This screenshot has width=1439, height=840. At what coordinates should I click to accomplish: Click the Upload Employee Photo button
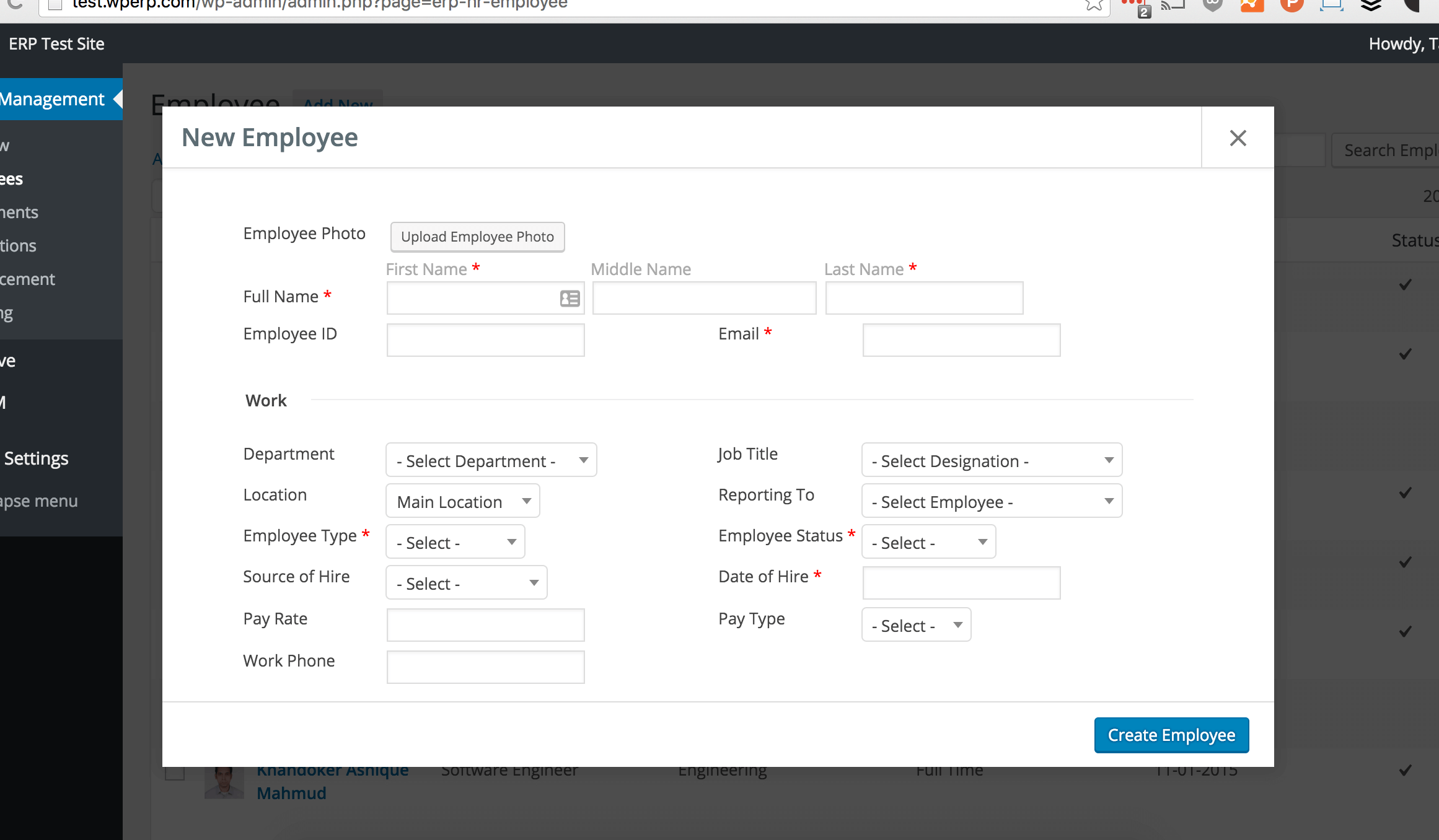(477, 237)
